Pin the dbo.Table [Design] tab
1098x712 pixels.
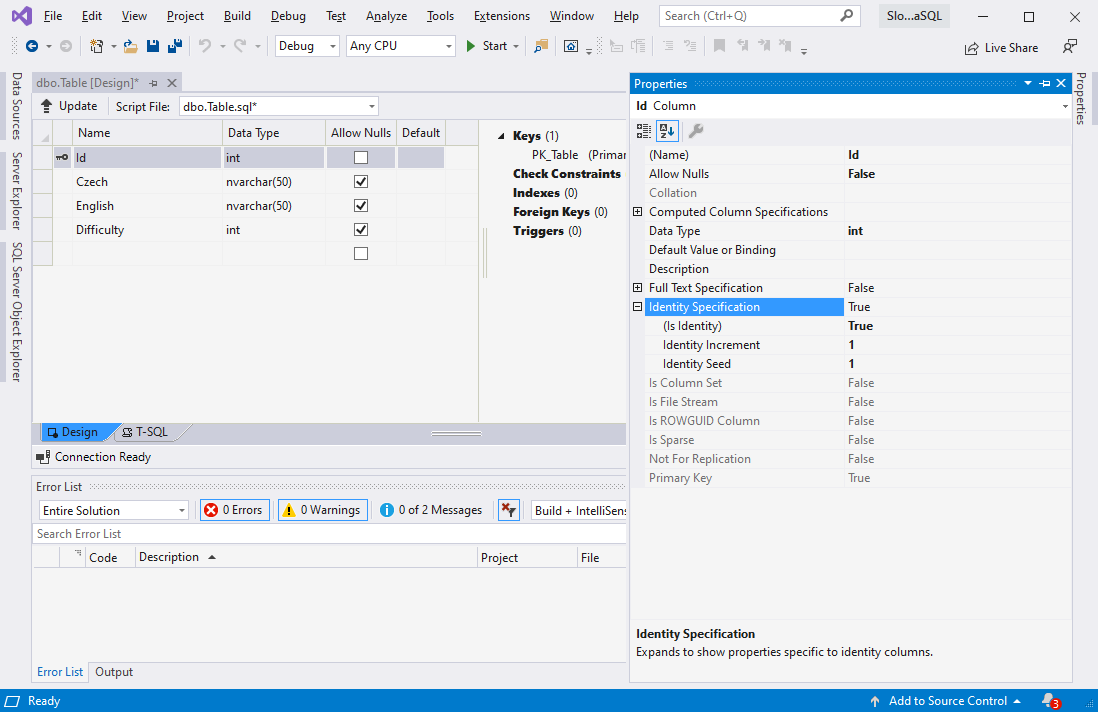(x=153, y=83)
